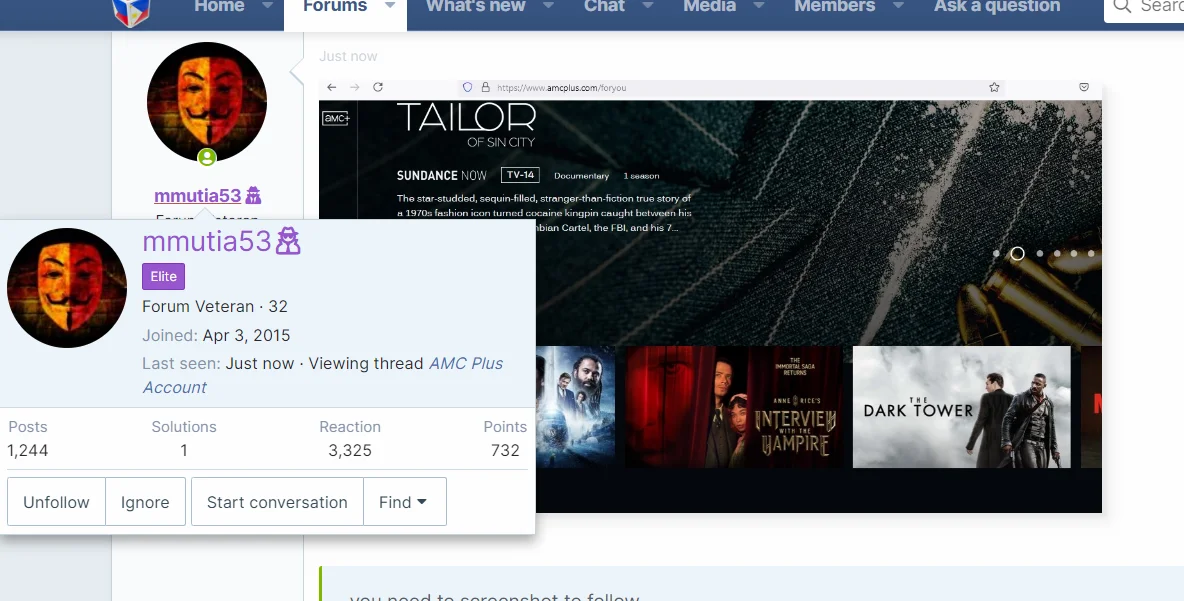This screenshot has width=1184, height=601.
Task: Click the Just now post timestamp
Action: coord(348,56)
